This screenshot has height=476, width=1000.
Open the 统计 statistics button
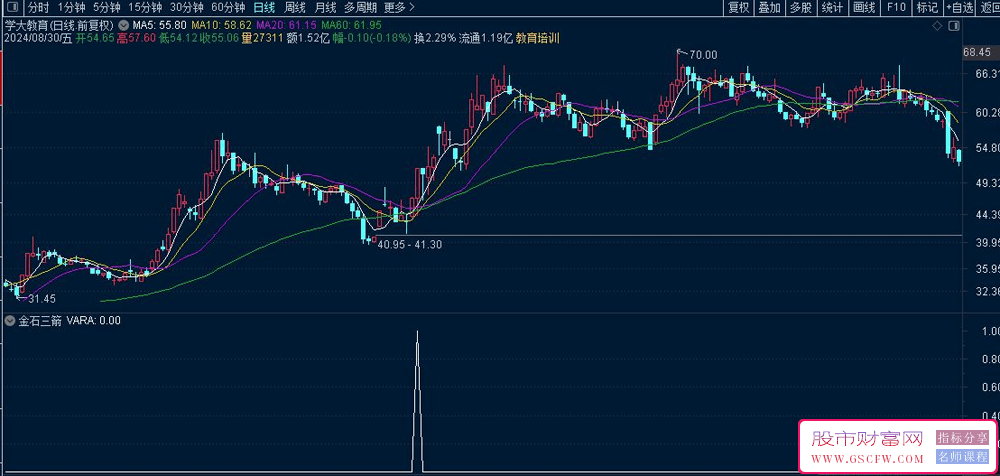point(832,8)
